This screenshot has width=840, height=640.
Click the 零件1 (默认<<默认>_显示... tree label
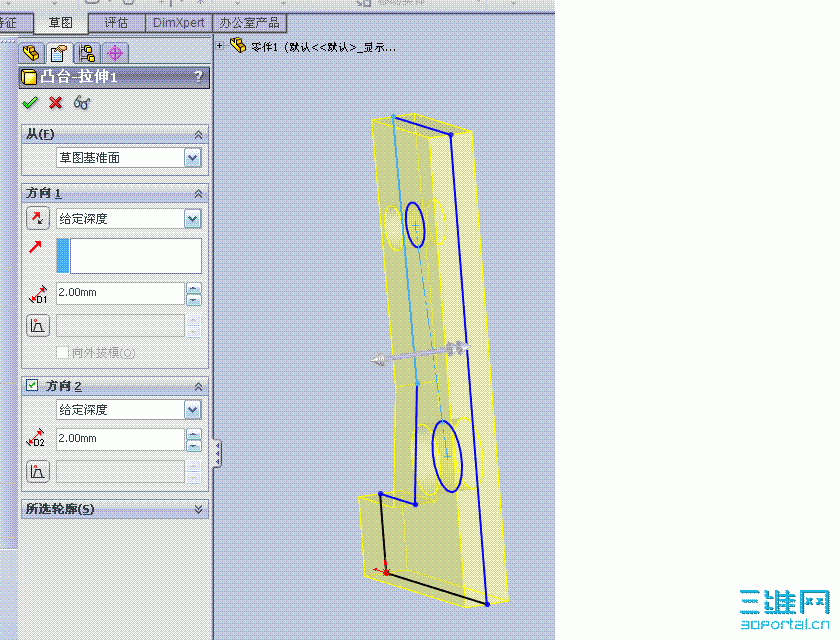tap(324, 47)
